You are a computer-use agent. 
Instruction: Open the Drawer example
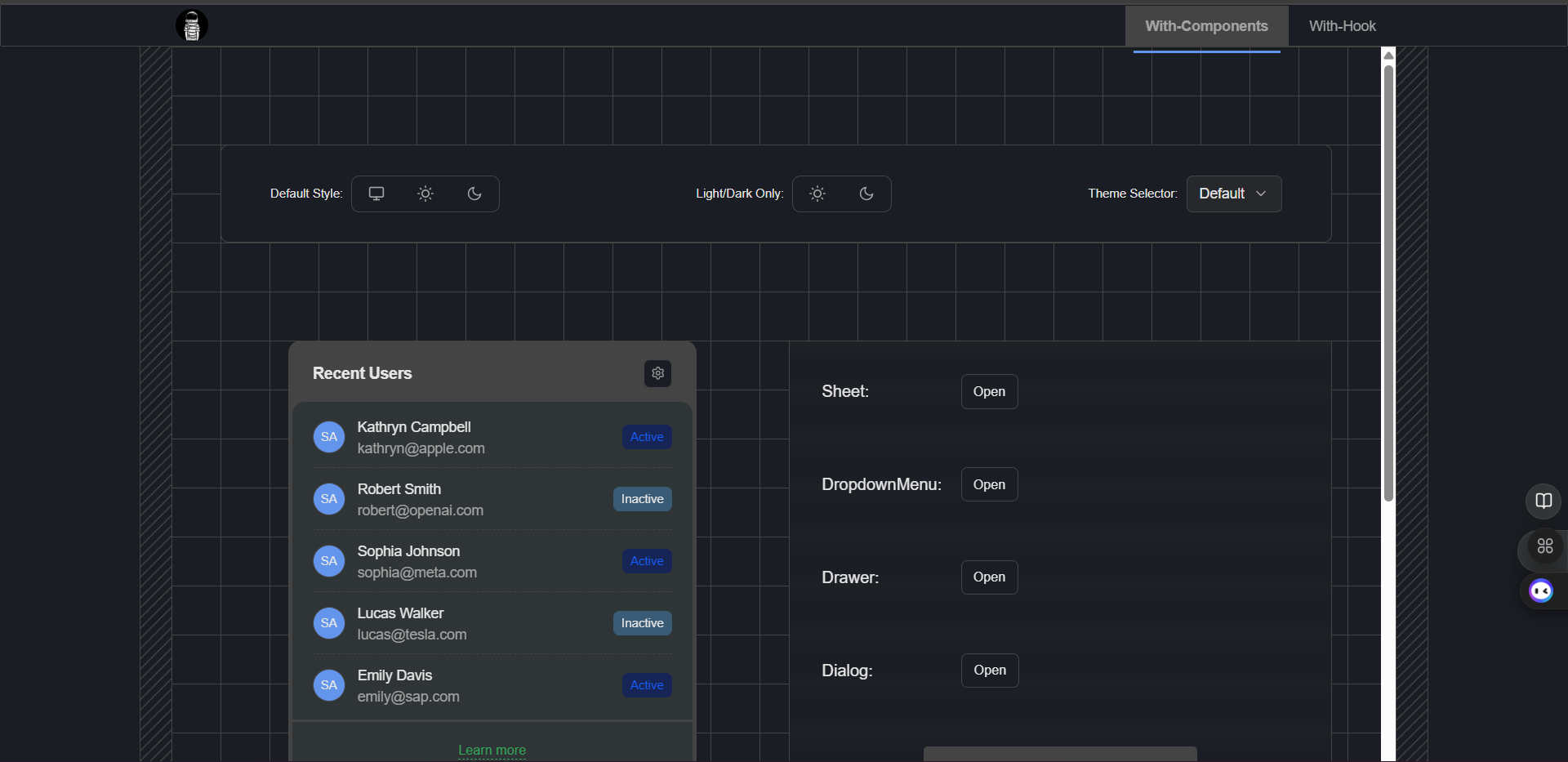[989, 577]
